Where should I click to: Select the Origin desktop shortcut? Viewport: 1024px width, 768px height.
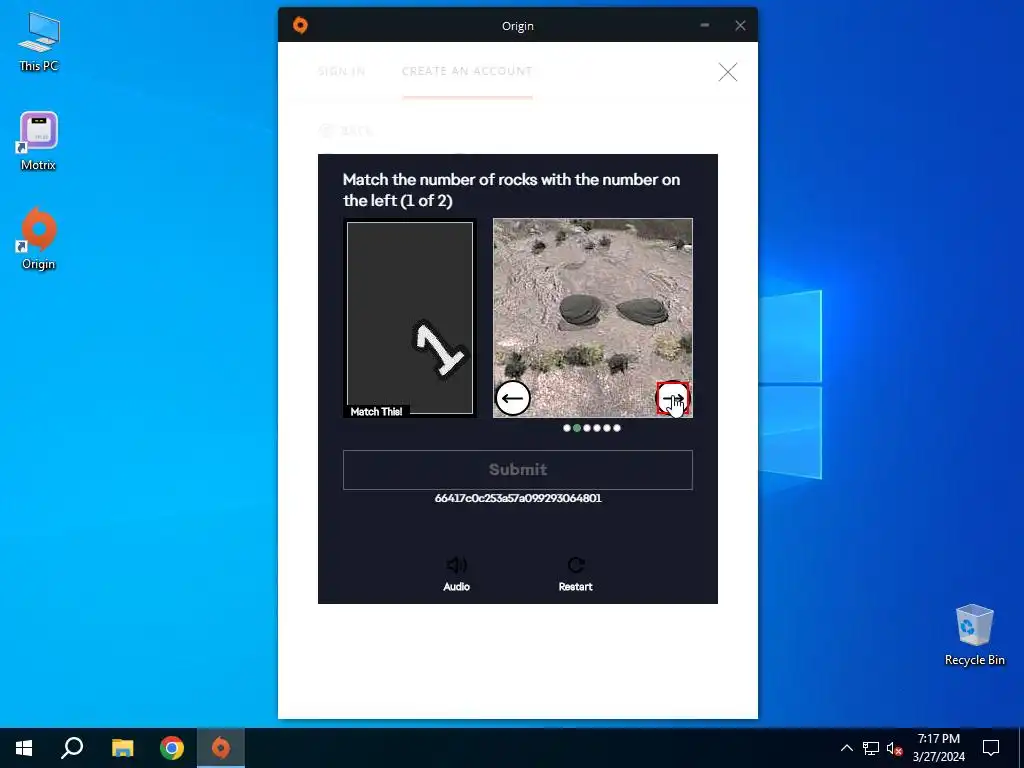tap(39, 239)
